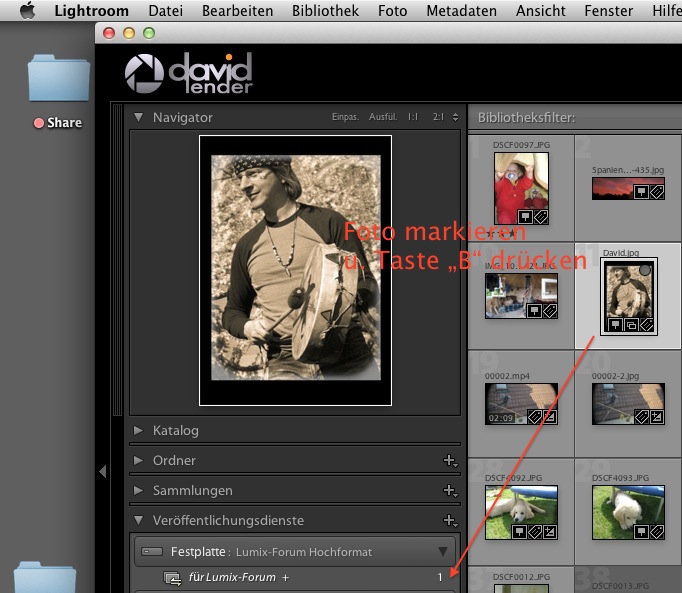
Task: Expand the Ordner panel
Action: pyautogui.click(x=139, y=460)
